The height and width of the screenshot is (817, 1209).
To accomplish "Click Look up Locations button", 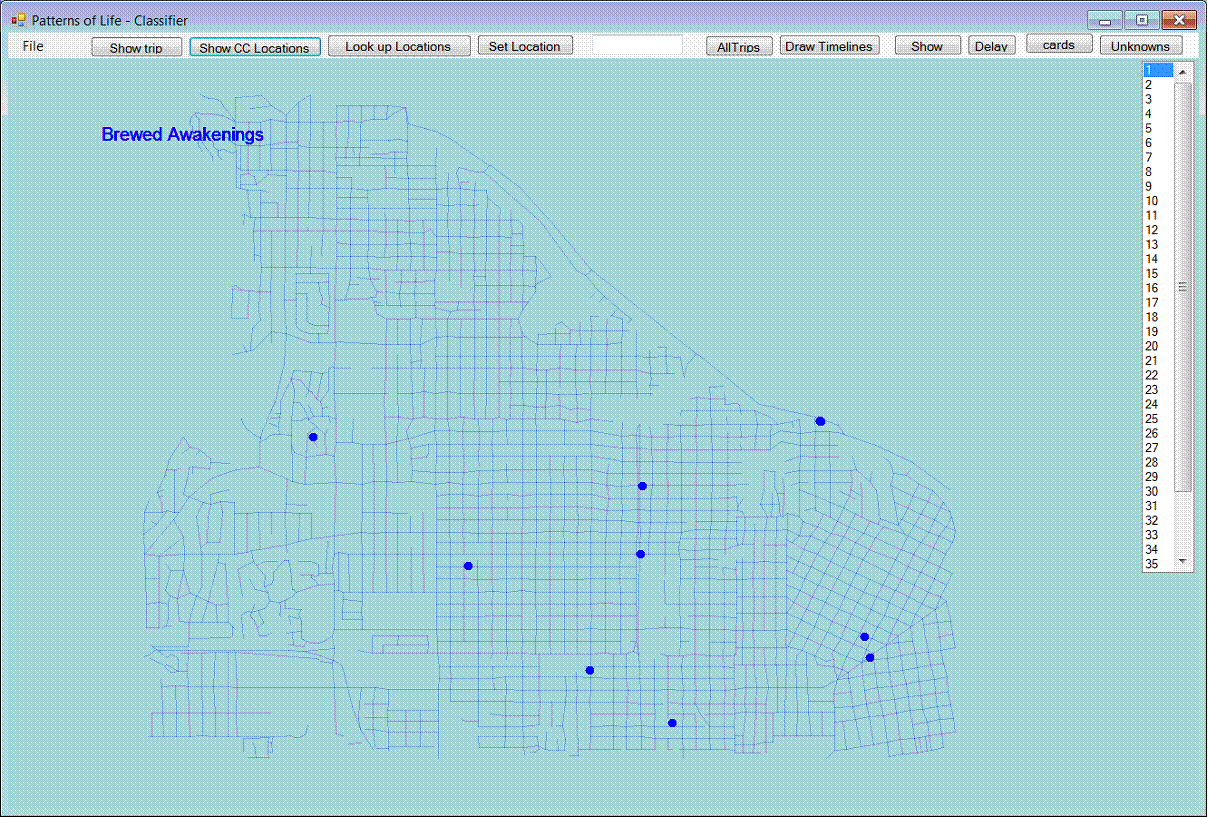I will coord(398,46).
